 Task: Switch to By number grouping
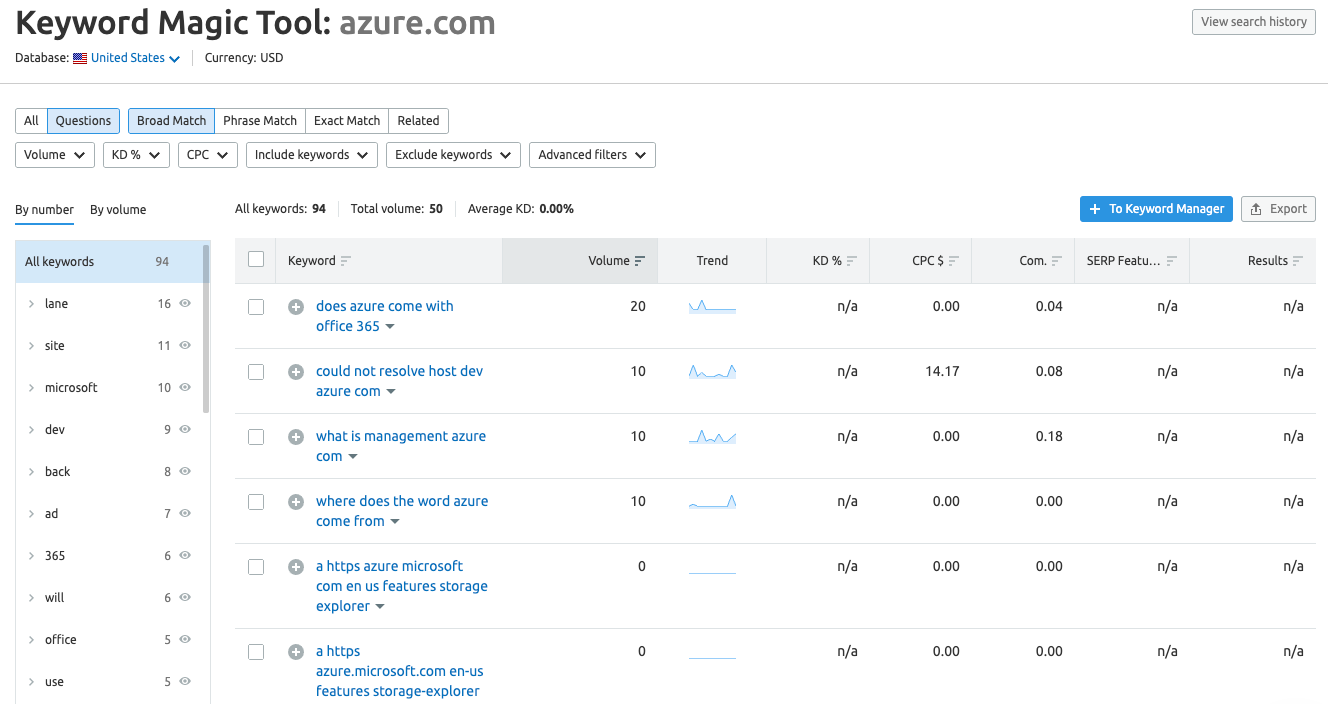[44, 210]
